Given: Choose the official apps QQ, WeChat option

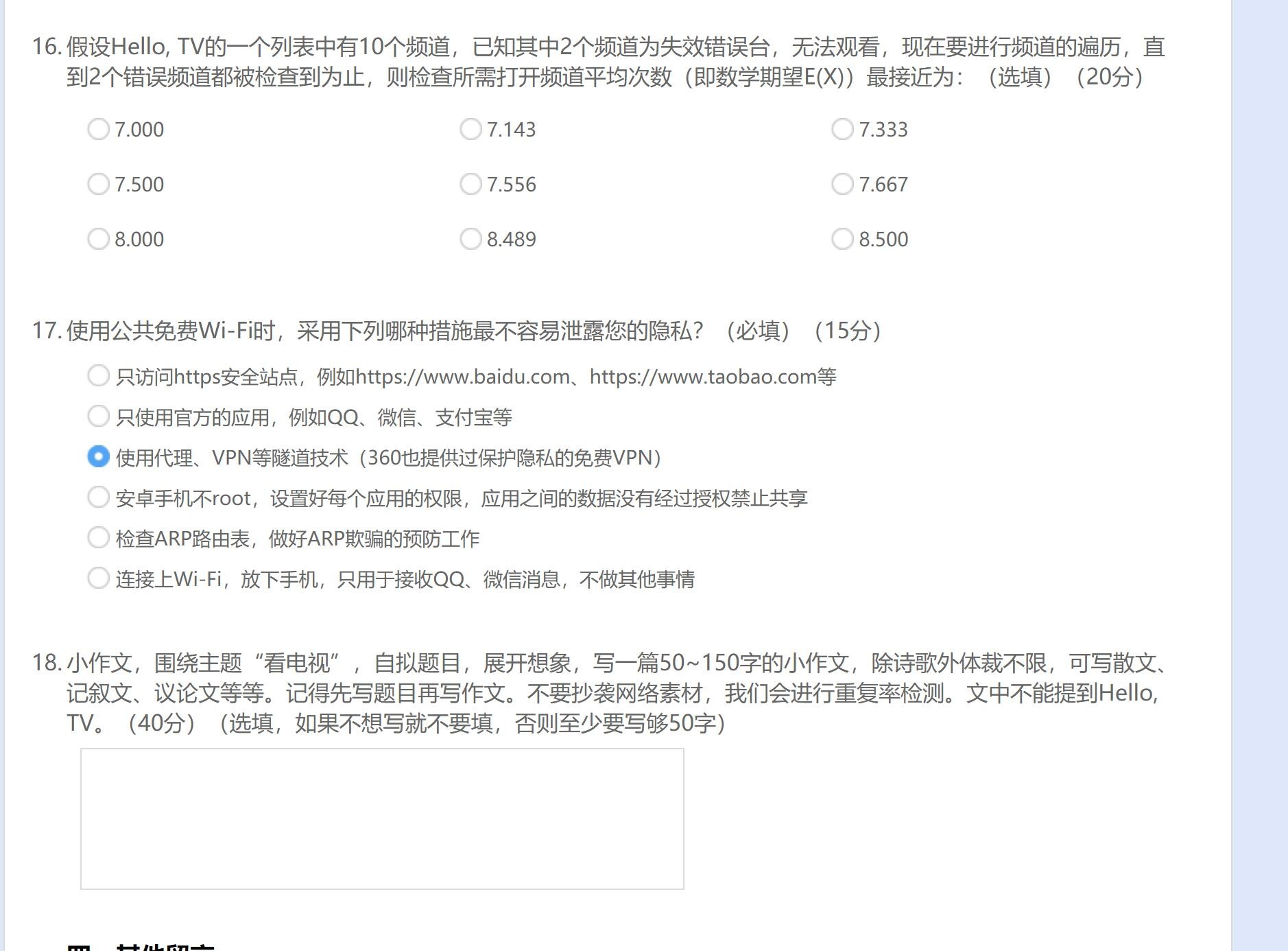Looking at the screenshot, I should 99,416.
